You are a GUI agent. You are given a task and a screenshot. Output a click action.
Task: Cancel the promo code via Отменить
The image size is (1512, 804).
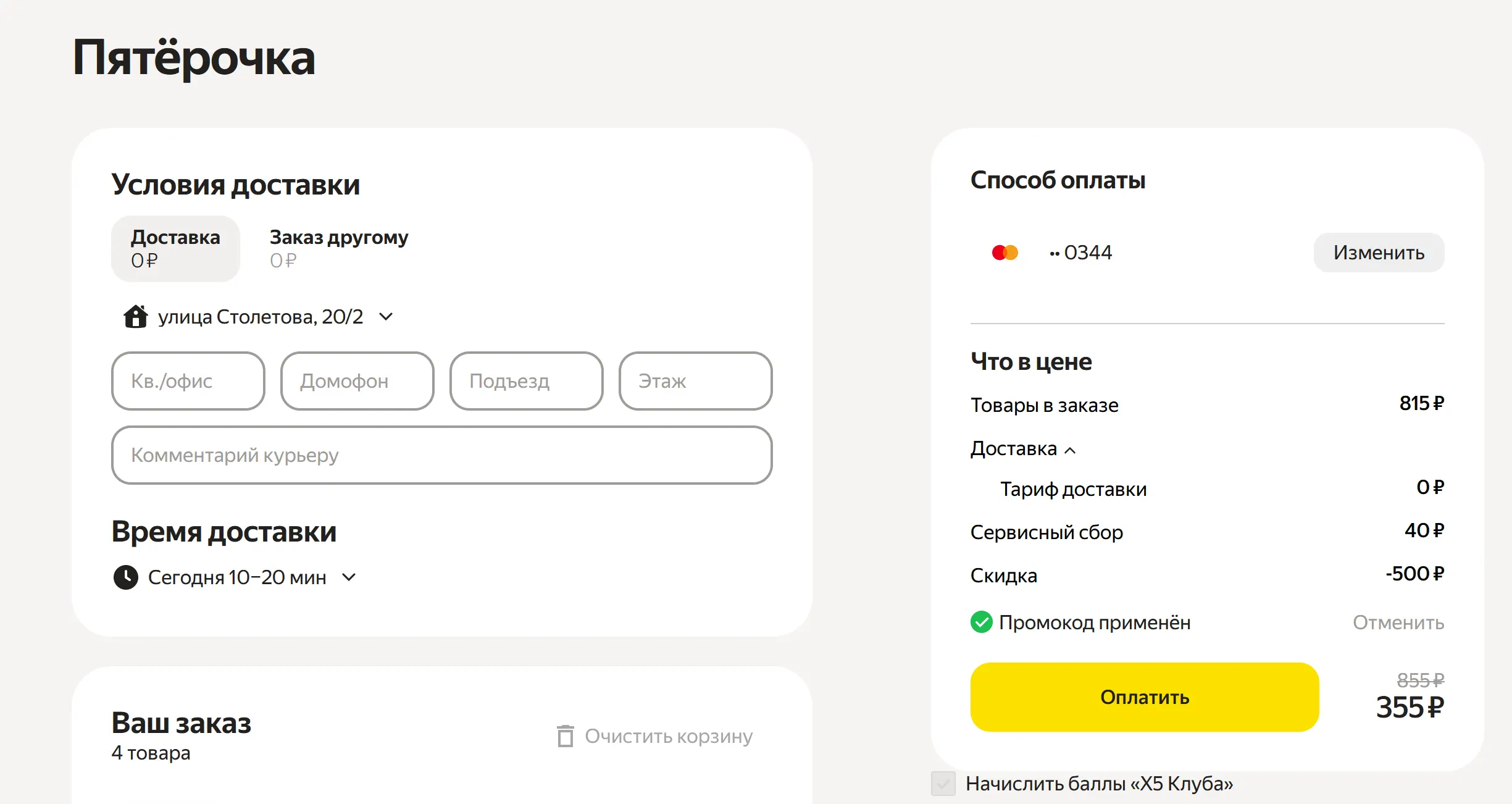tap(1398, 622)
